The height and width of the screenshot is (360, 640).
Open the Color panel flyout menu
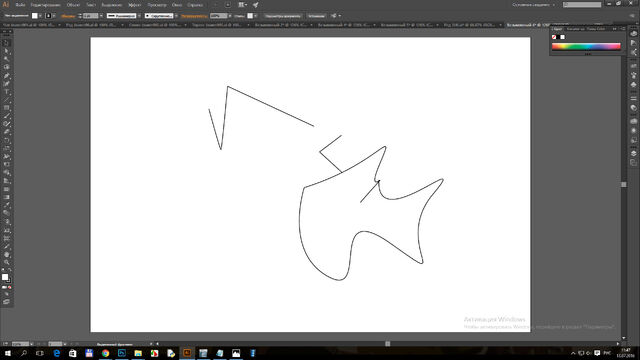[623, 29]
